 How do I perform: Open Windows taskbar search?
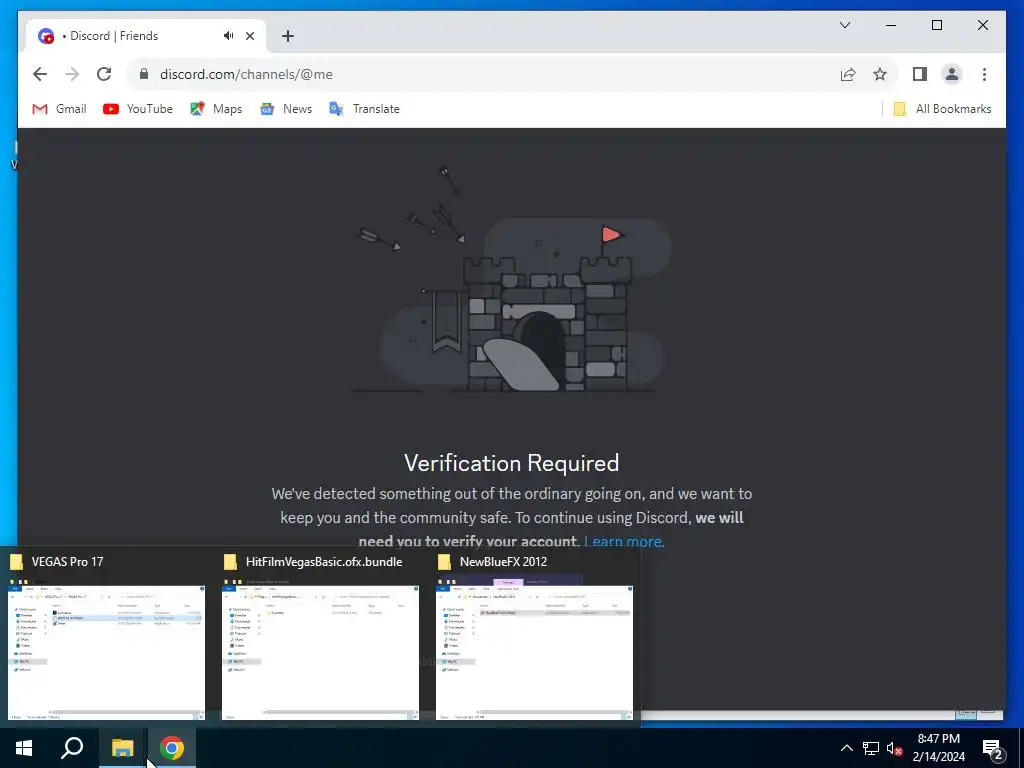click(x=72, y=748)
